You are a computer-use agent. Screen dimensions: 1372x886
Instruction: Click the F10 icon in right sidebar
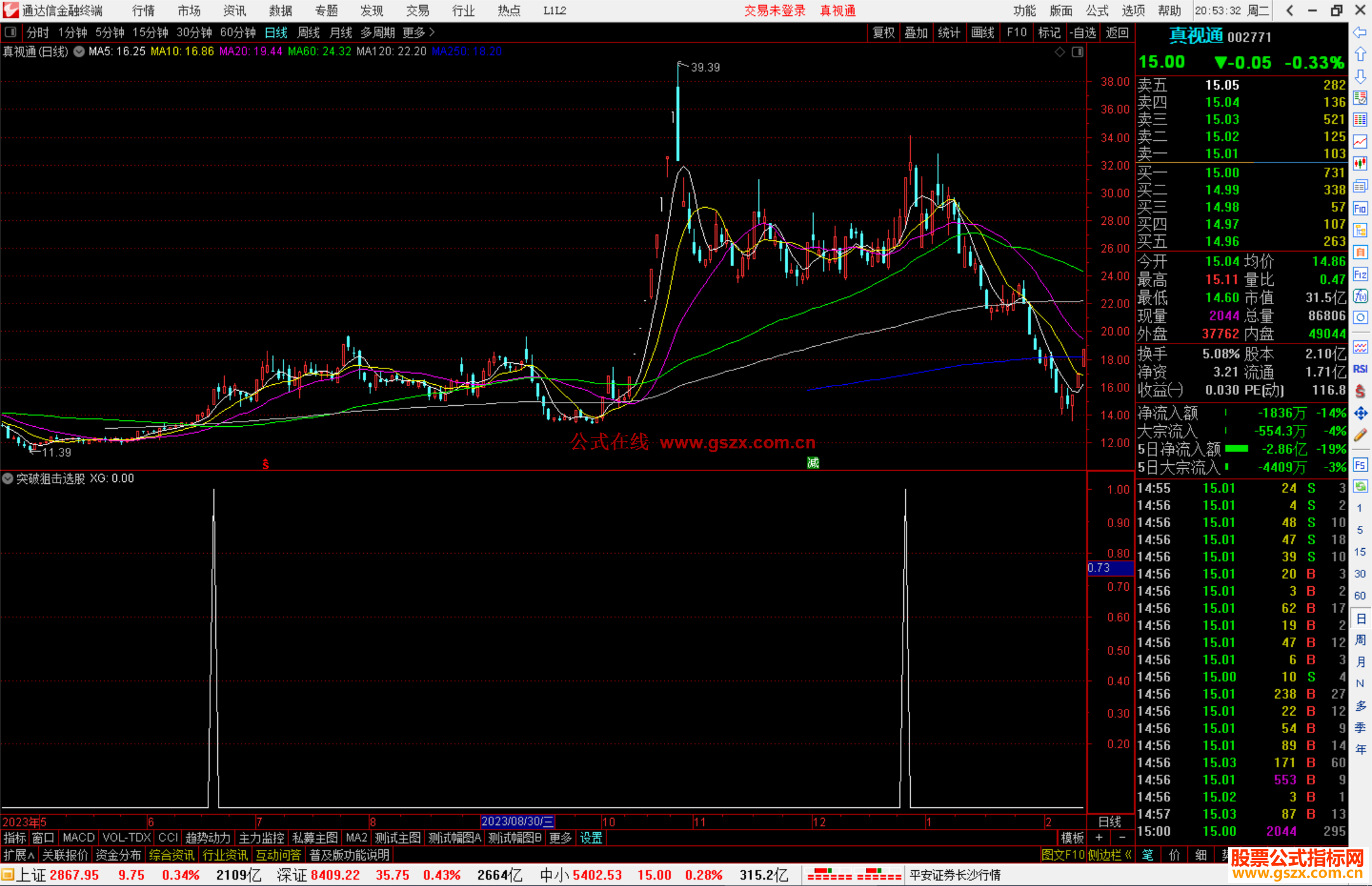pos(1360,209)
